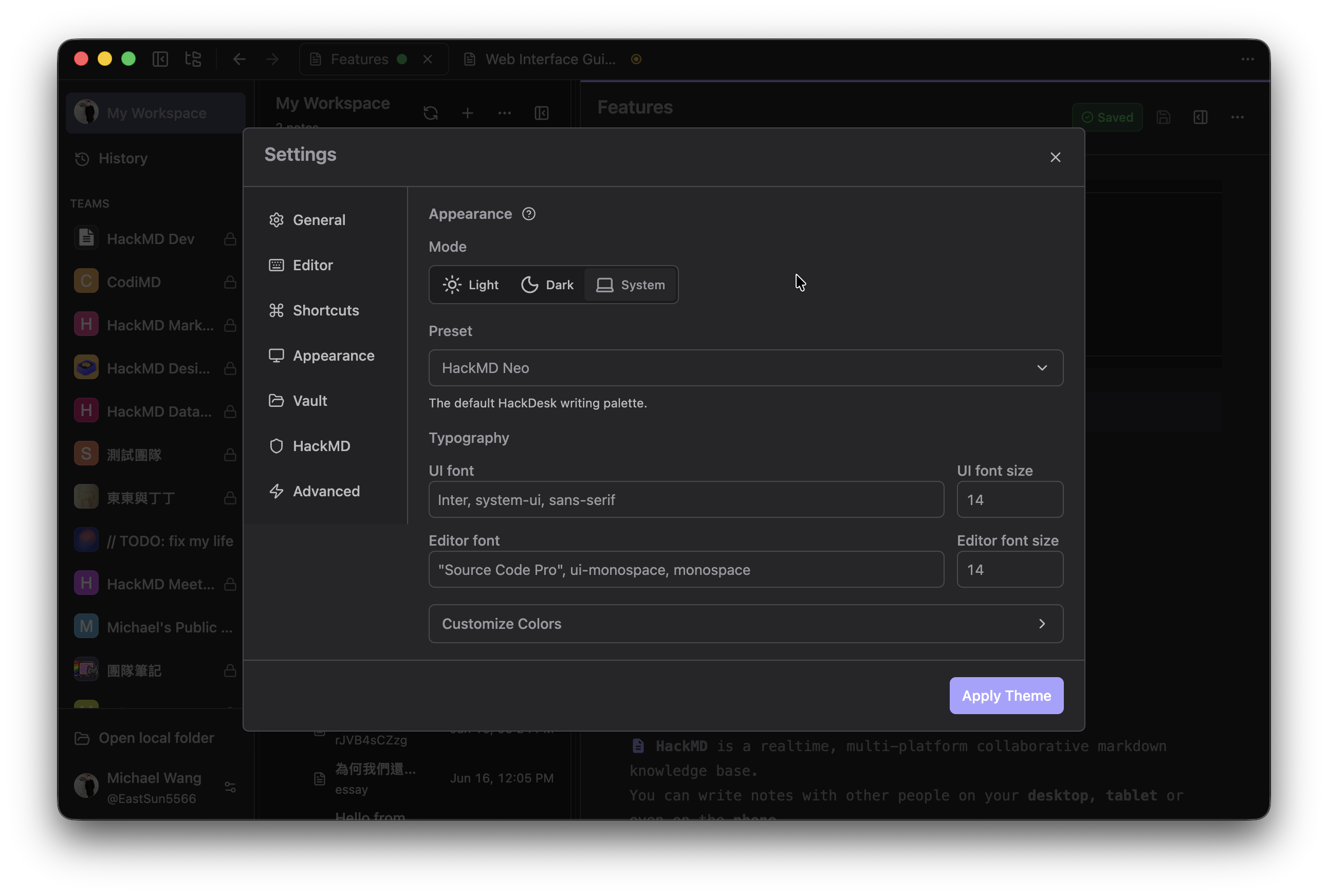Go back with the left arrow
Image resolution: width=1328 pixels, height=896 pixels.
(x=239, y=59)
